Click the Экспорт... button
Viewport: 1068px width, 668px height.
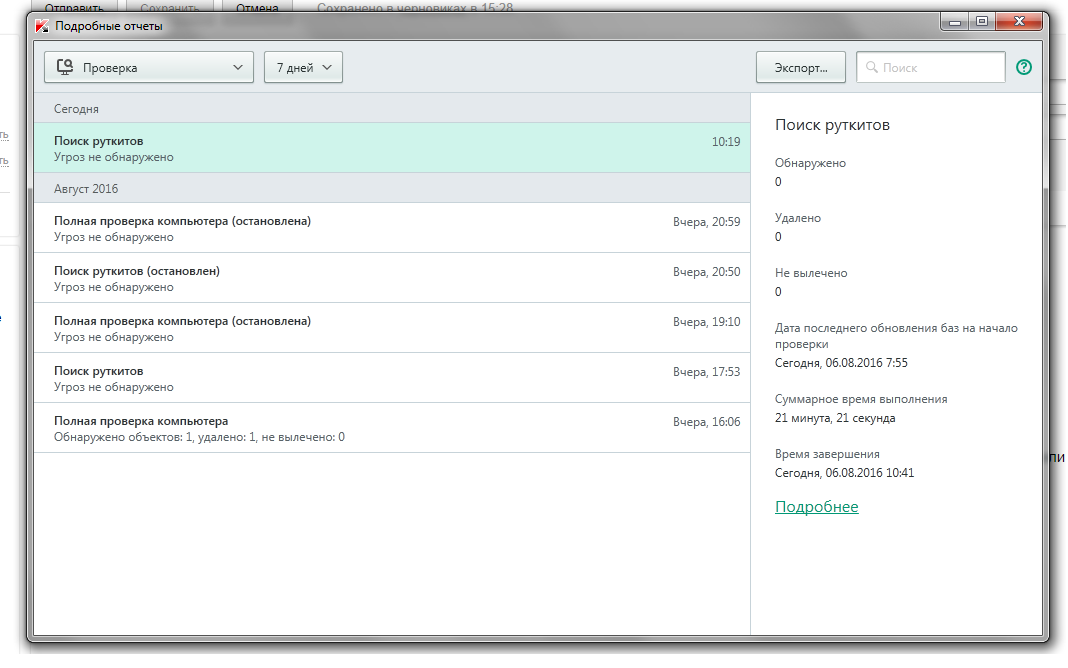(x=801, y=67)
